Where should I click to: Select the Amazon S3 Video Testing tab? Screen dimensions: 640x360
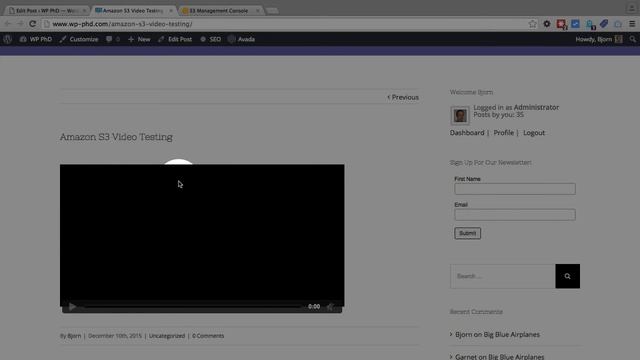coord(133,11)
